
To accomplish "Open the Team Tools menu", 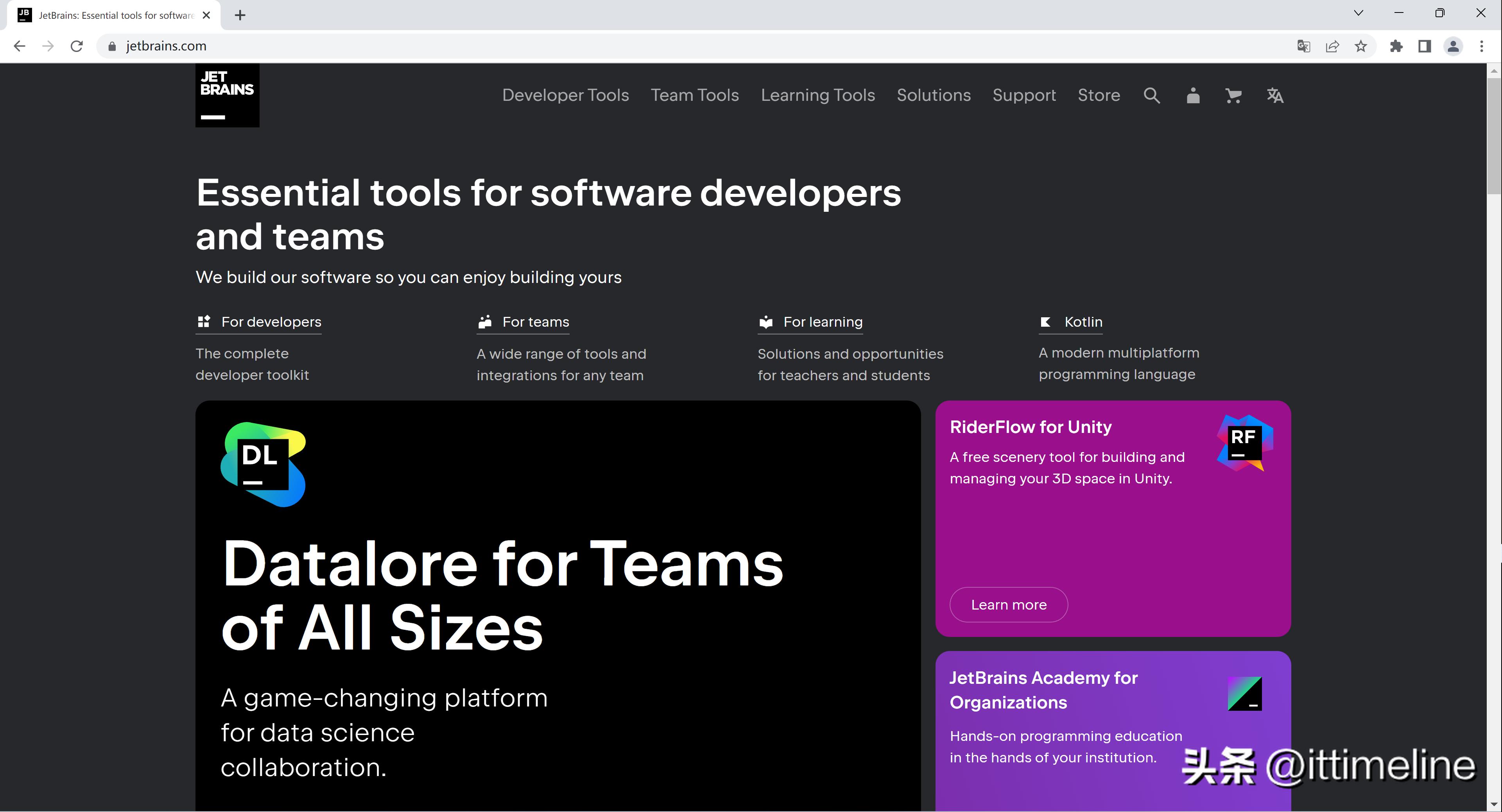I will coord(694,95).
